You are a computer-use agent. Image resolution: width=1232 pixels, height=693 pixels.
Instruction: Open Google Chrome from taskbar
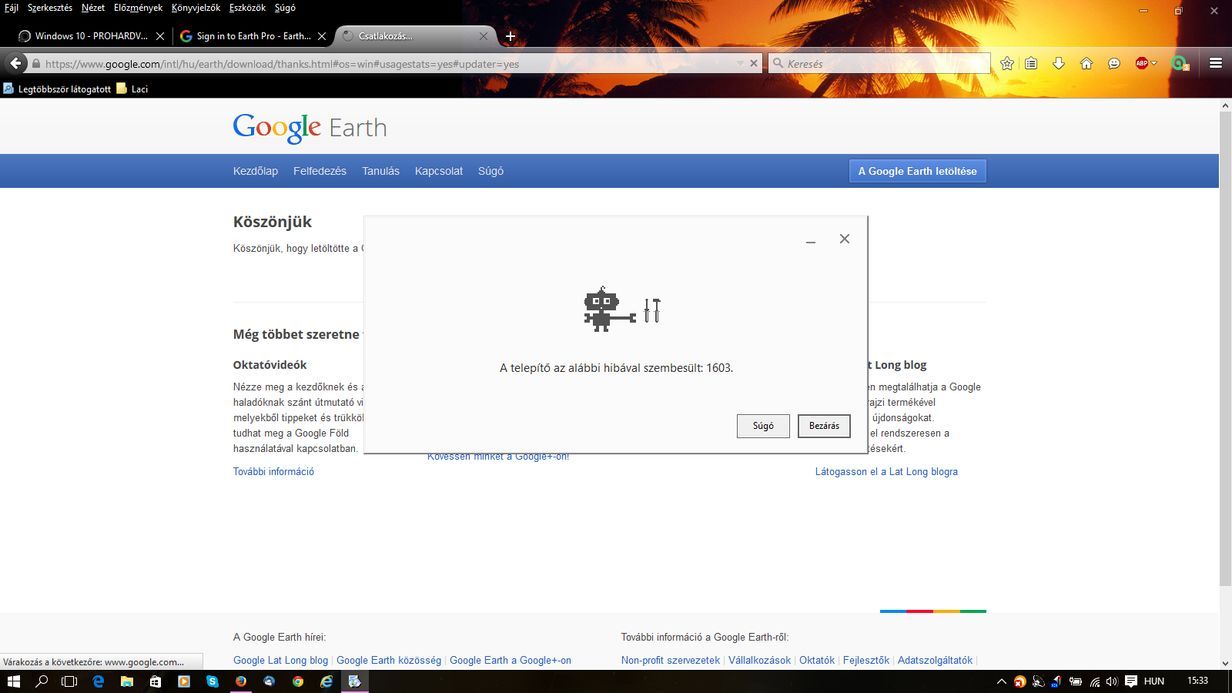tap(298, 682)
